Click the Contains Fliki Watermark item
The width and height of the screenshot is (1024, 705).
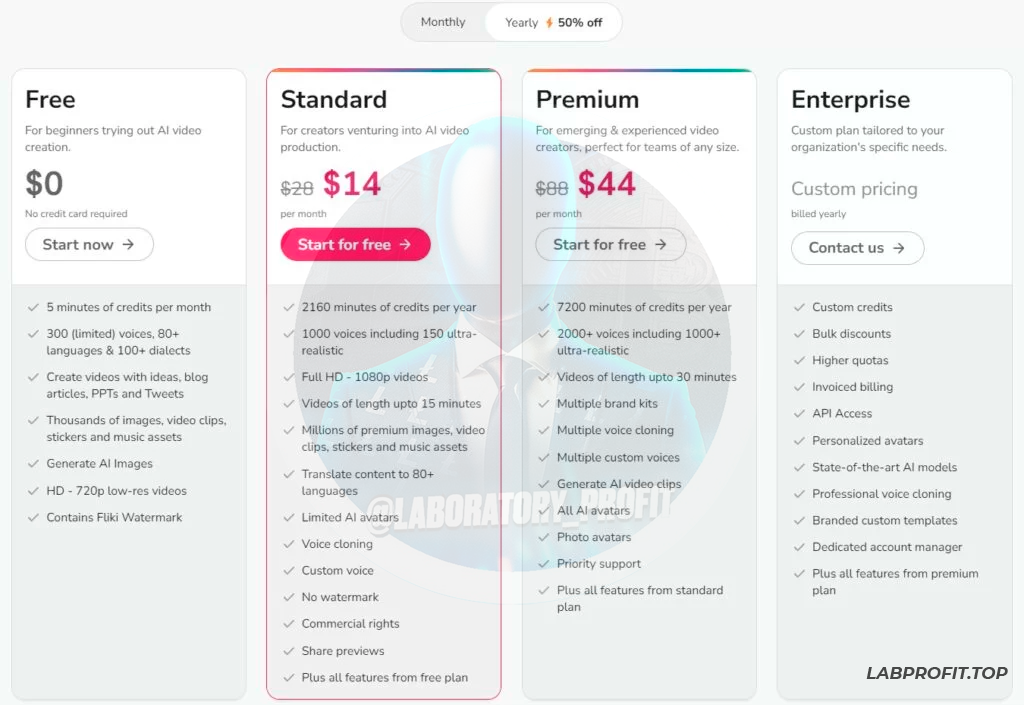point(114,518)
